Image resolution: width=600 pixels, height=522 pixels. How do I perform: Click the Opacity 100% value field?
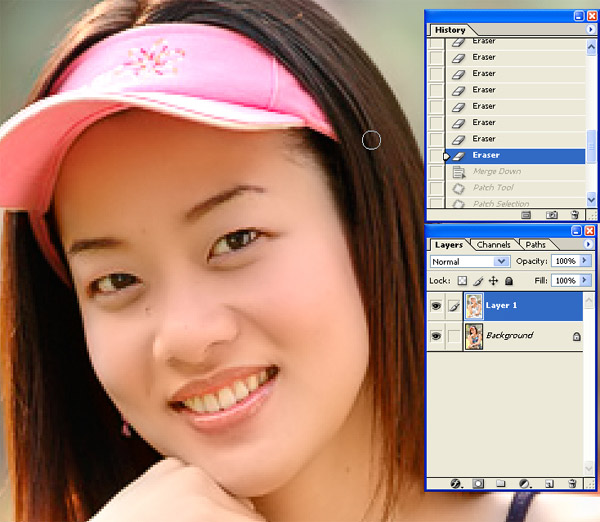pyautogui.click(x=565, y=261)
